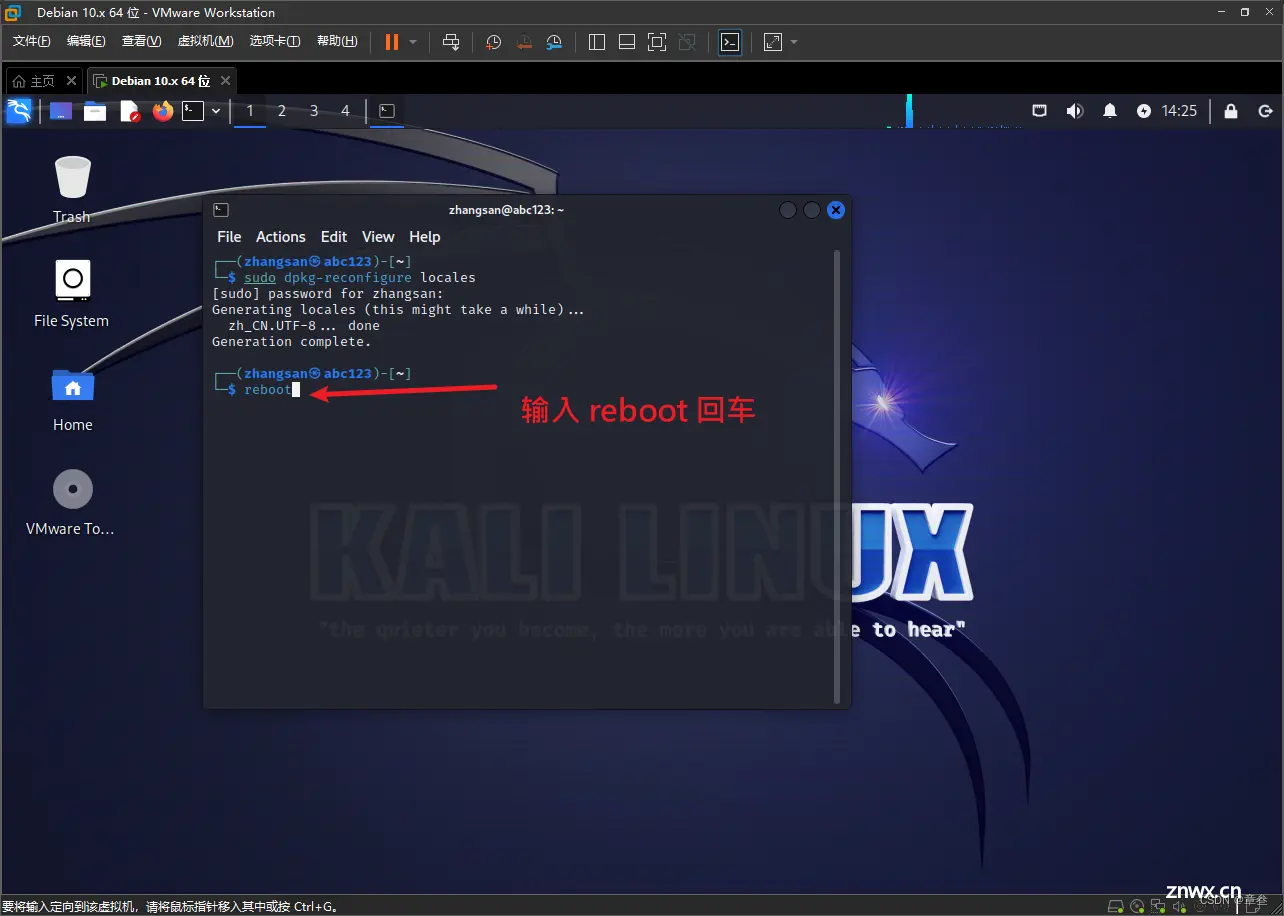This screenshot has width=1284, height=916.
Task: Switch to workspace 4
Action: (x=345, y=111)
